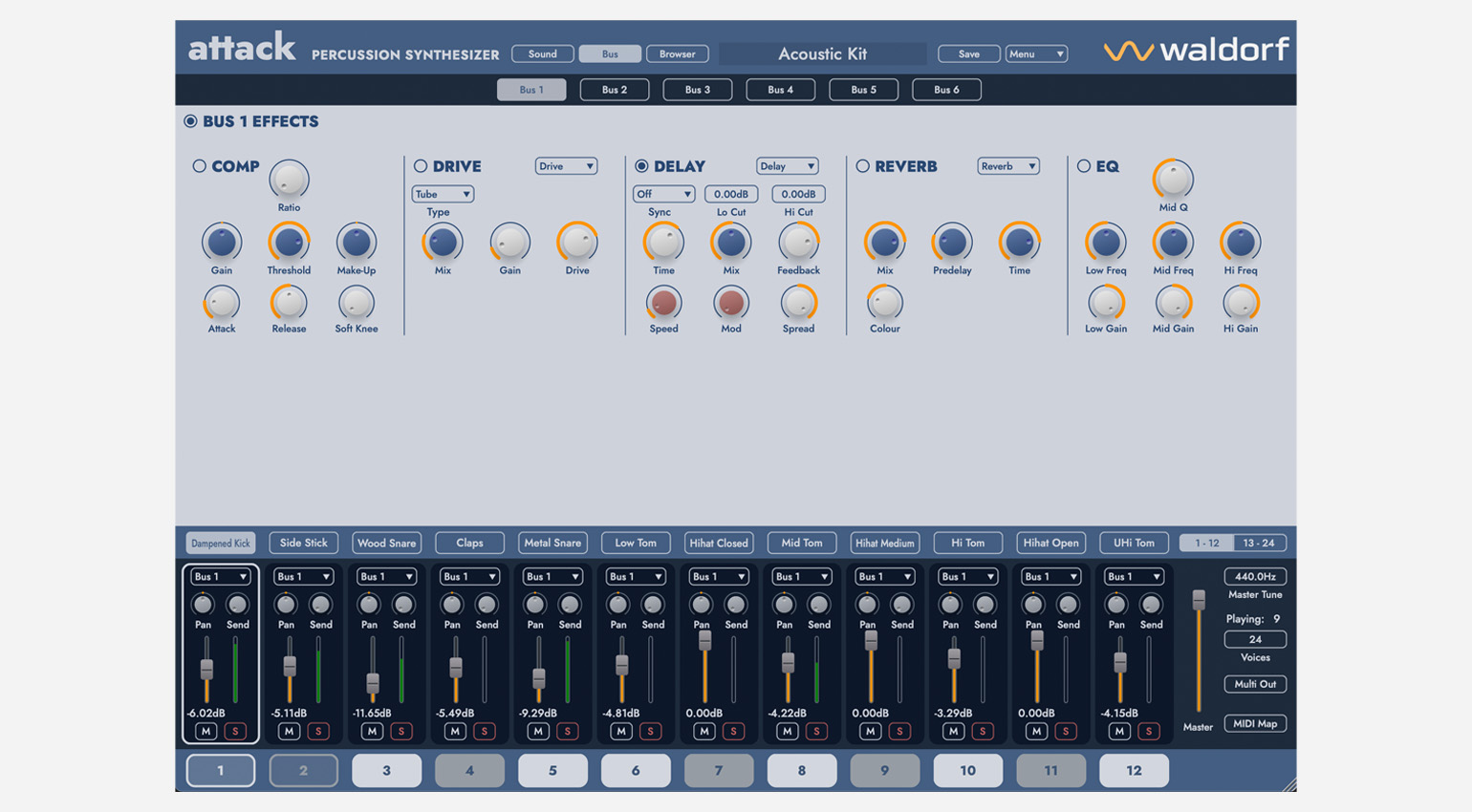Click the delay Feedback knob
Viewport: 1472px width, 812px height.
[x=798, y=243]
